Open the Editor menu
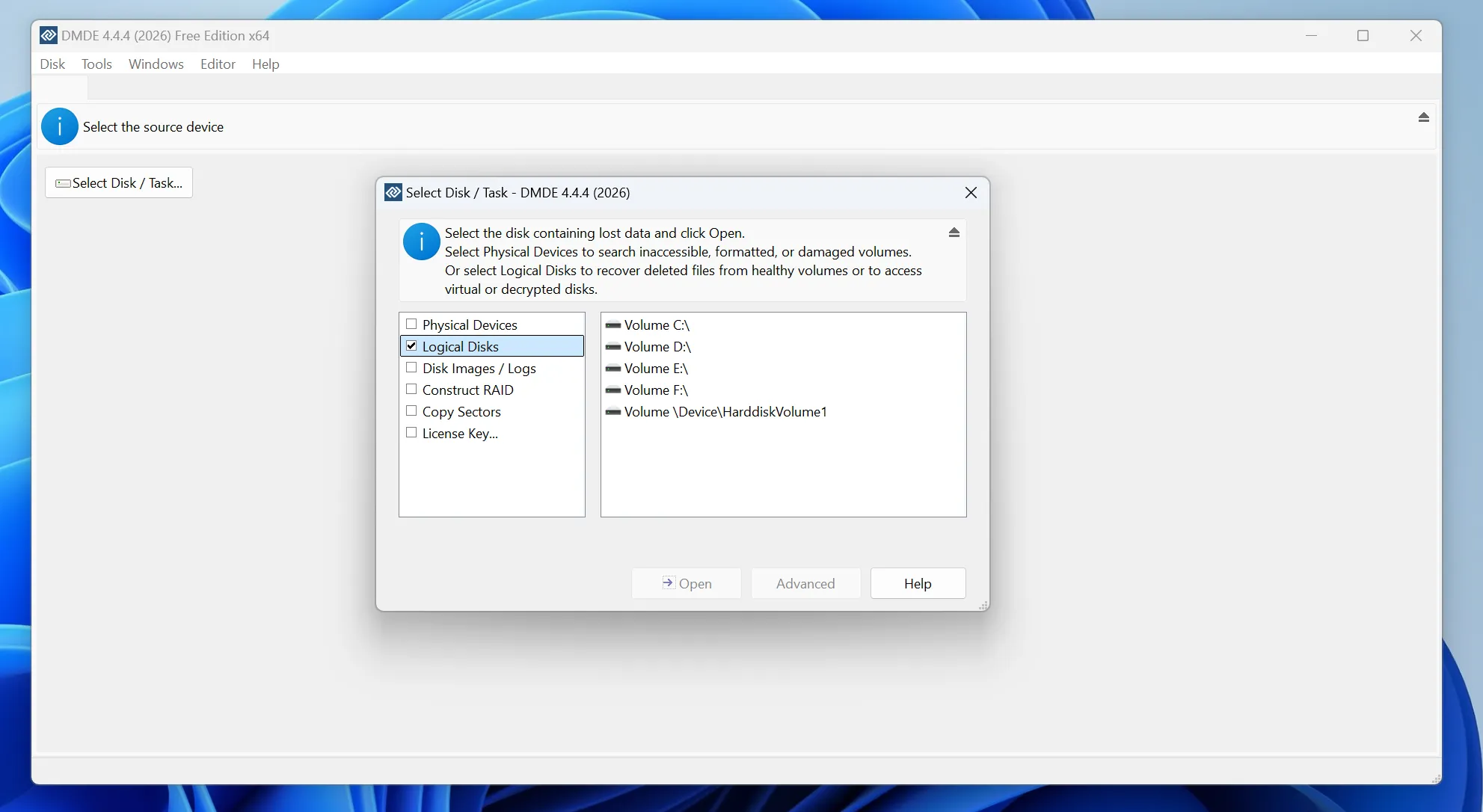The height and width of the screenshot is (812, 1483). (x=218, y=64)
